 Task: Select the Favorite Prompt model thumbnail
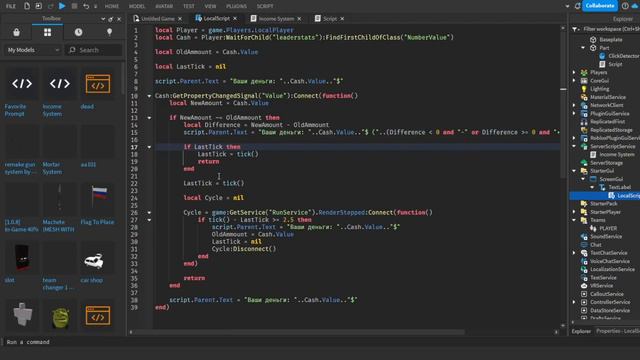[x=22, y=84]
